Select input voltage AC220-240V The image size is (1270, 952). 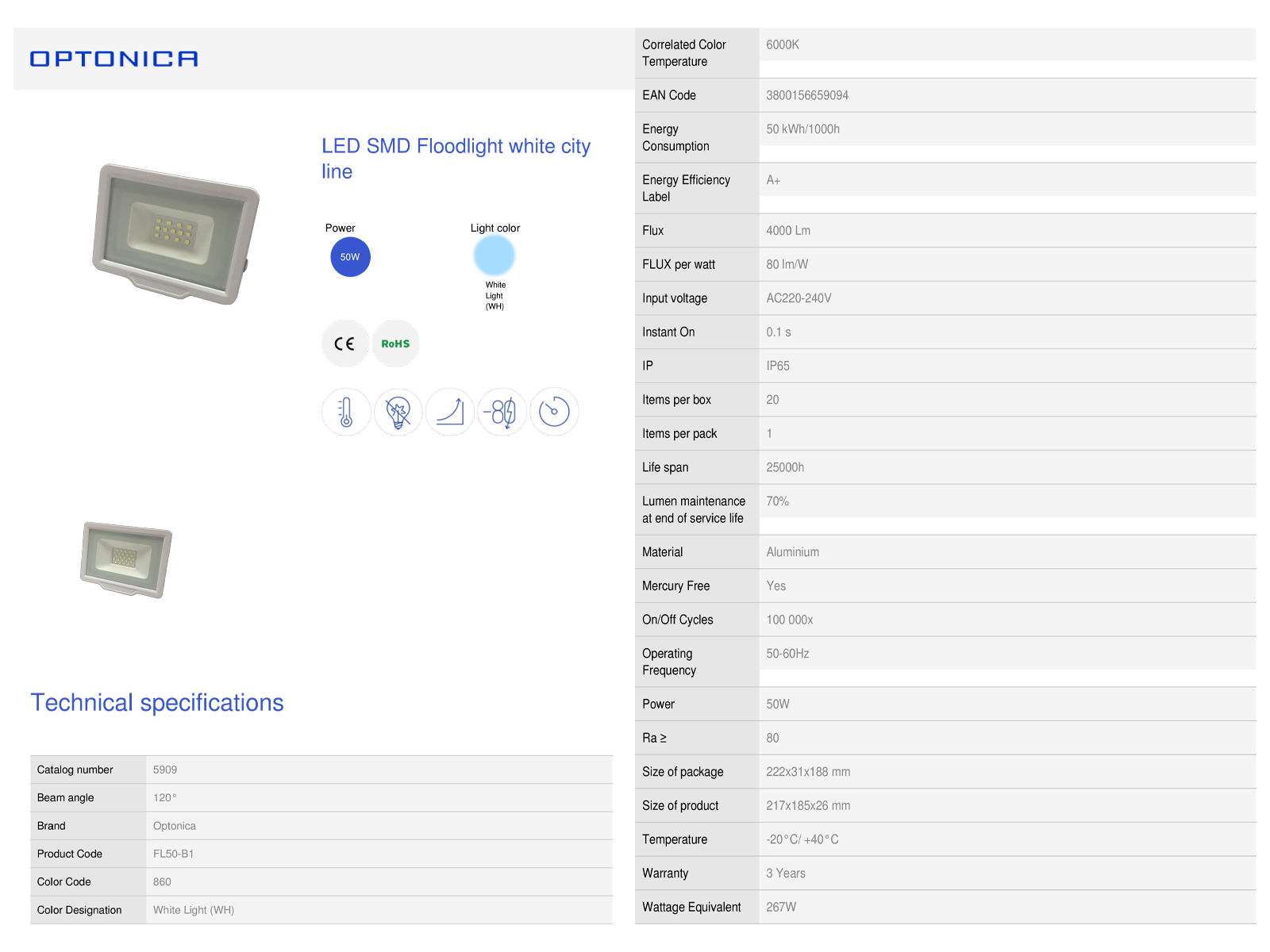[799, 298]
